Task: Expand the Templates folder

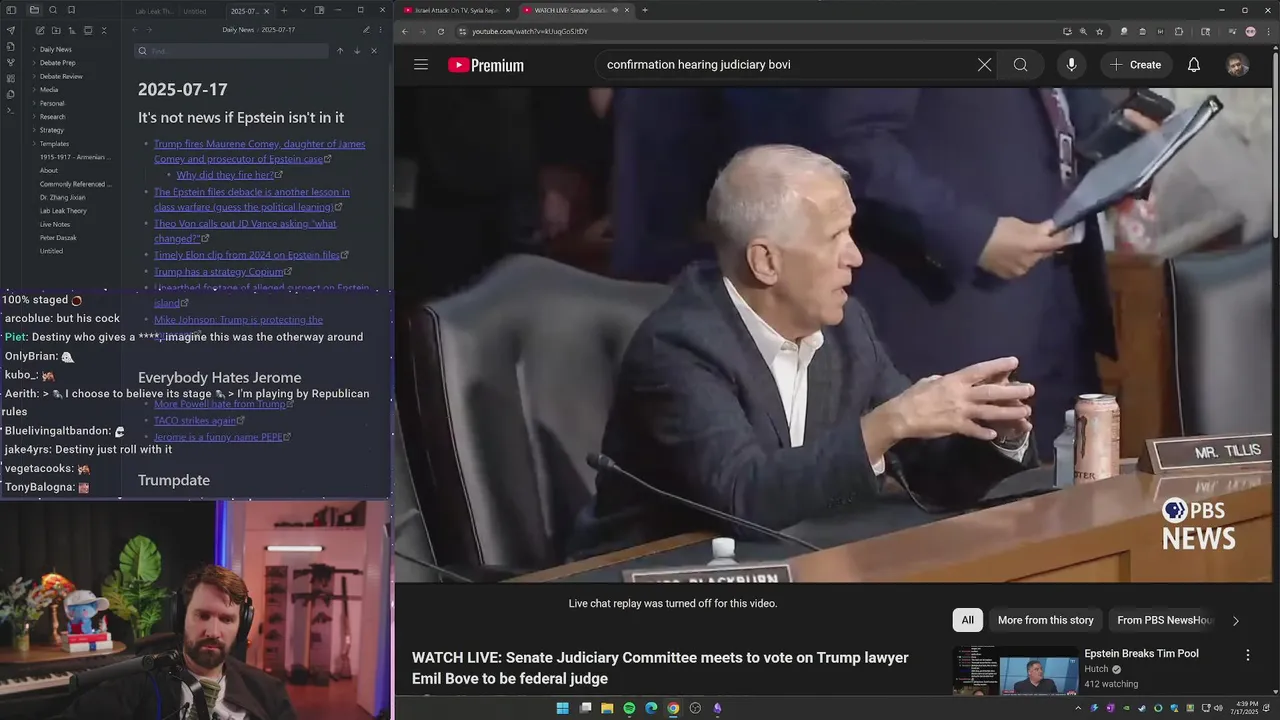Action: click(54, 144)
